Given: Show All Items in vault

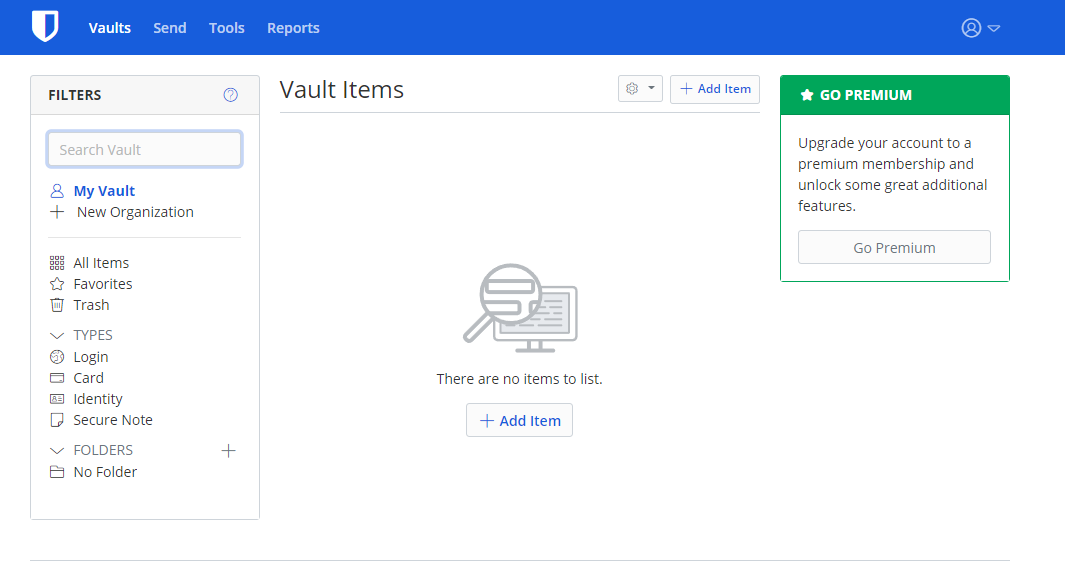Looking at the screenshot, I should point(101,263).
